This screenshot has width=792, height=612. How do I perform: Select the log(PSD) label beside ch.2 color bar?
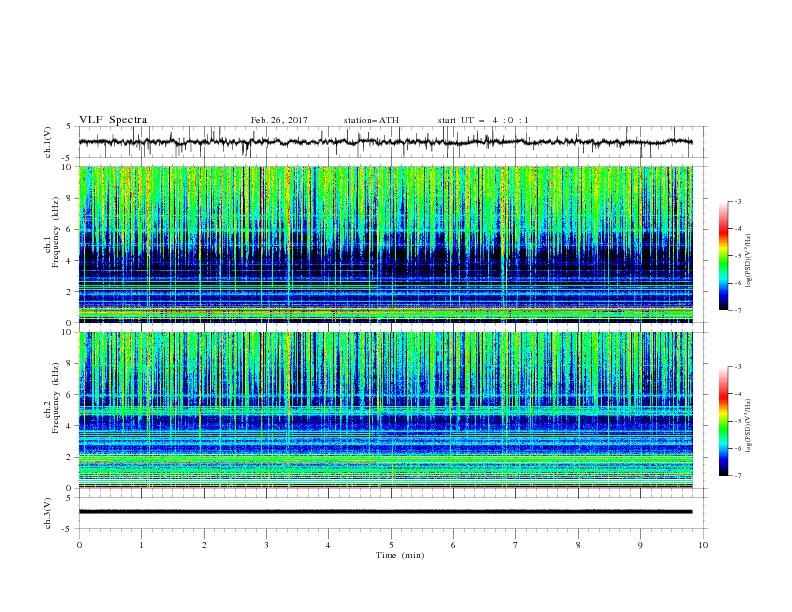coord(748,426)
